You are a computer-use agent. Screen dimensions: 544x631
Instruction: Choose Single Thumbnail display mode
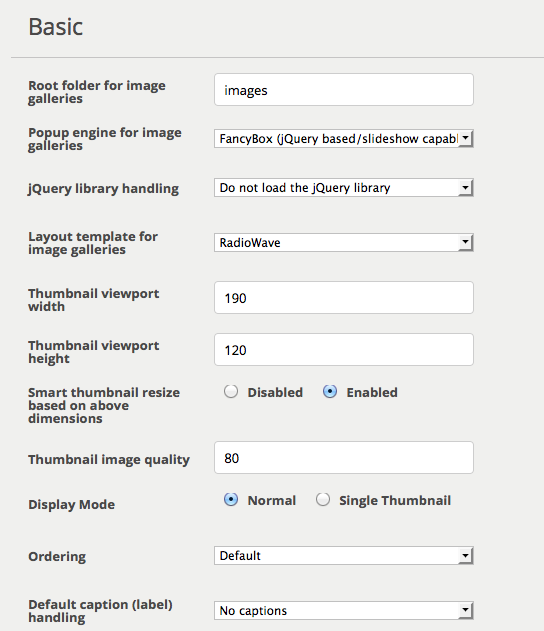click(x=323, y=500)
